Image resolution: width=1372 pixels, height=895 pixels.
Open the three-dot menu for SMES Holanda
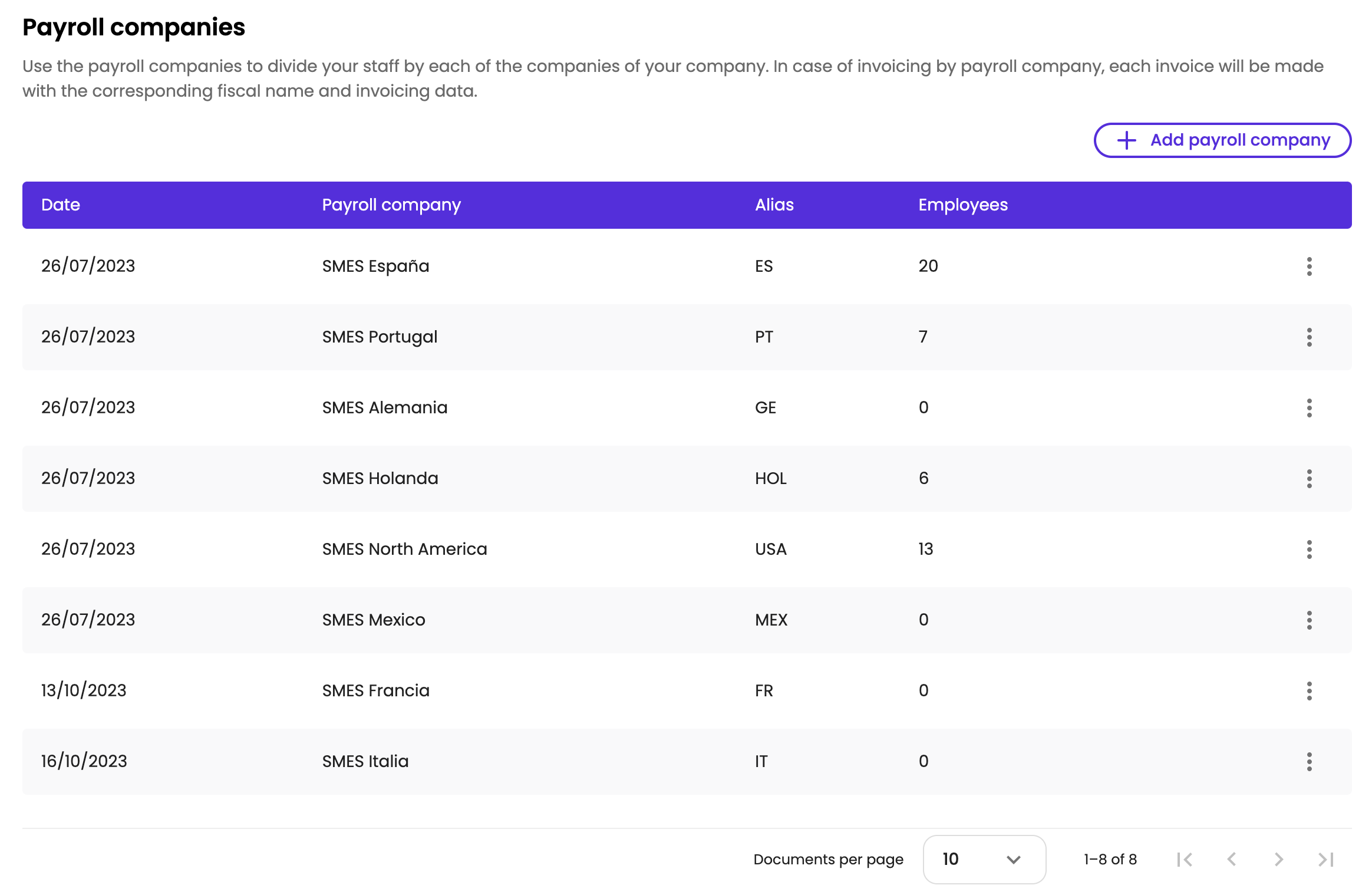coord(1309,479)
